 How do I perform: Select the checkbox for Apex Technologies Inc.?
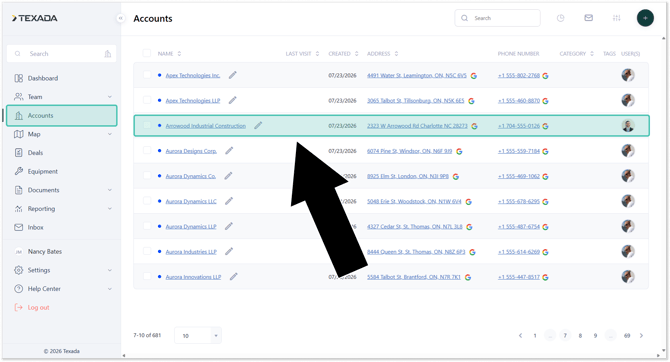pyautogui.click(x=147, y=75)
